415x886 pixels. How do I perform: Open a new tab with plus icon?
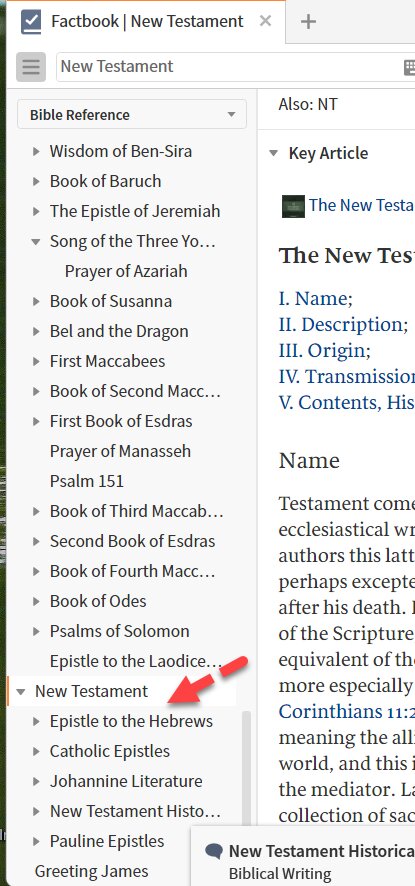pos(308,22)
